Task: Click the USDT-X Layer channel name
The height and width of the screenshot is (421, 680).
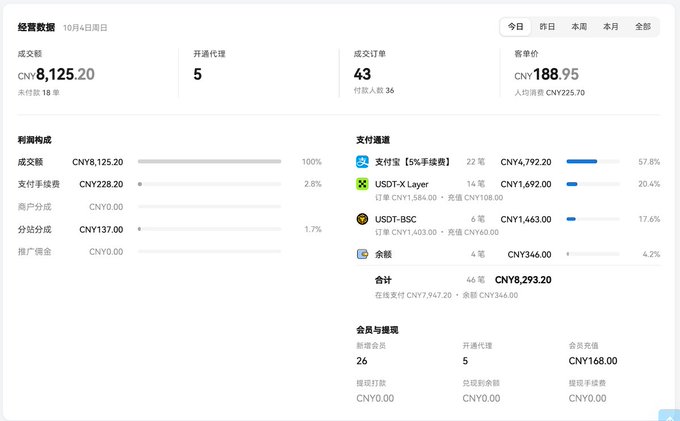Action: point(402,184)
